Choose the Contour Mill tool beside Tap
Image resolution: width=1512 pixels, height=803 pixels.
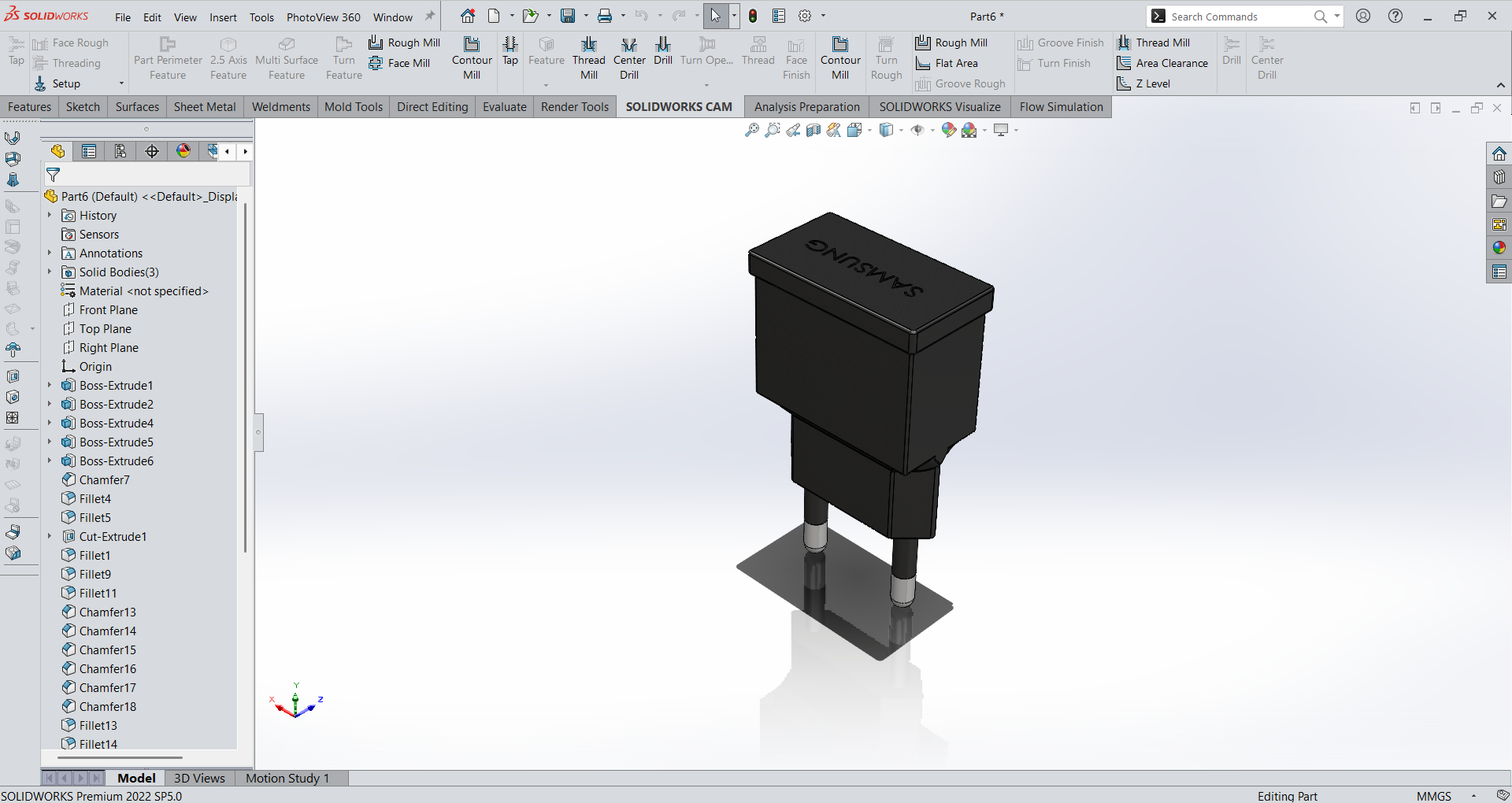coord(472,58)
